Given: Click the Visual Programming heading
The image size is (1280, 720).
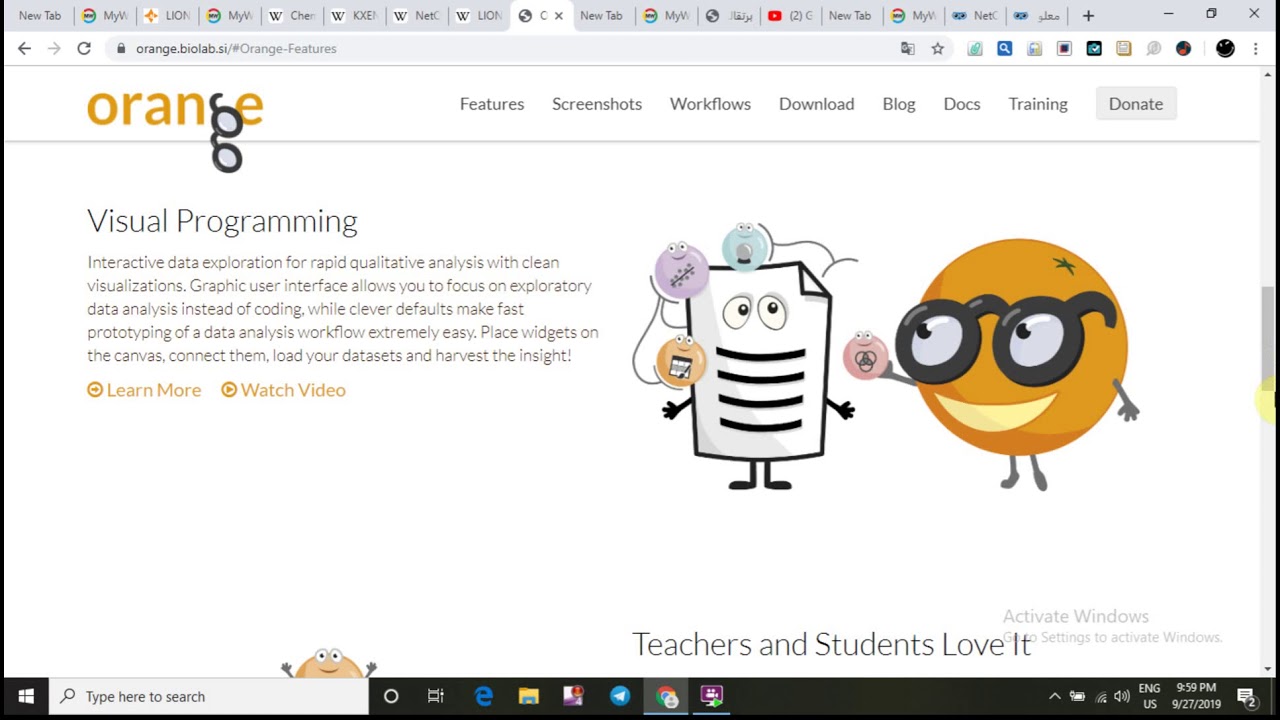Looking at the screenshot, I should tap(222, 221).
